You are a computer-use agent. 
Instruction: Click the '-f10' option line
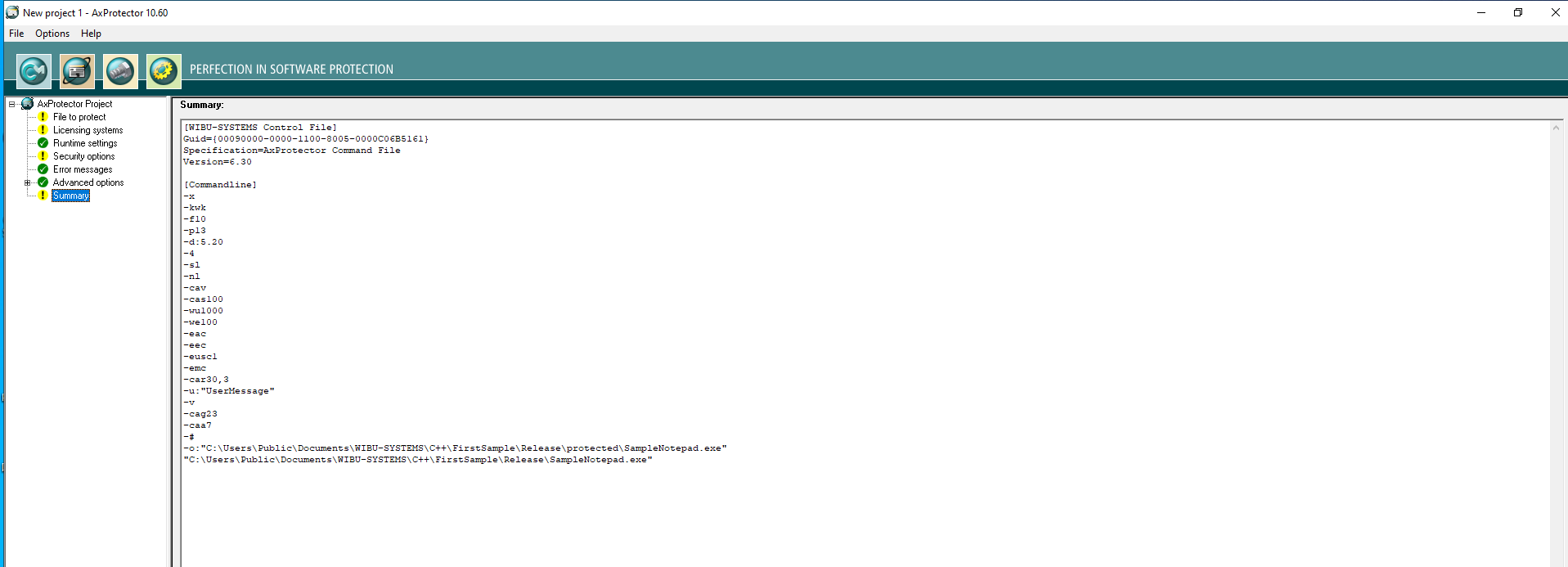tap(195, 219)
